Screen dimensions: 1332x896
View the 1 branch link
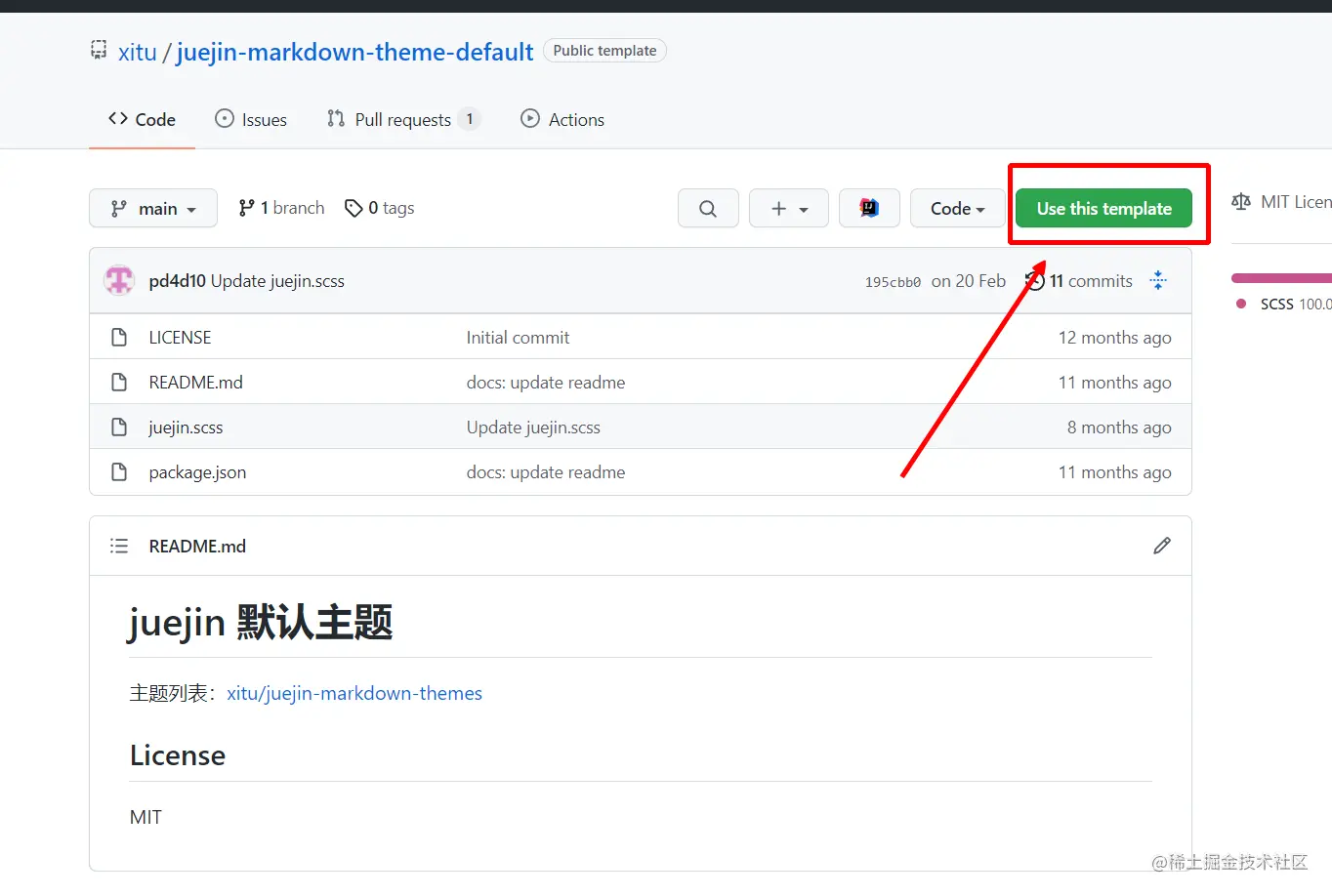click(x=281, y=208)
